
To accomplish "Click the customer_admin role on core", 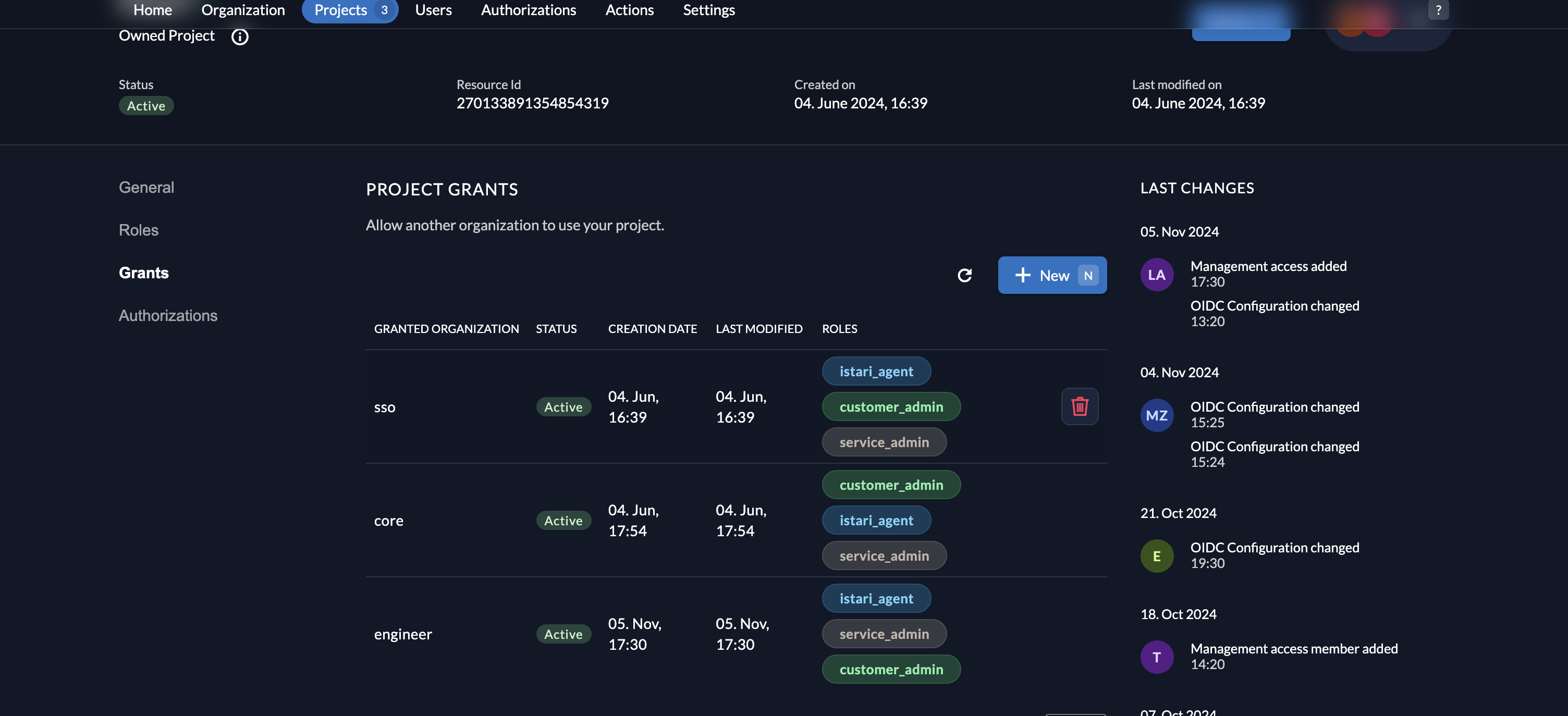I will 890,485.
